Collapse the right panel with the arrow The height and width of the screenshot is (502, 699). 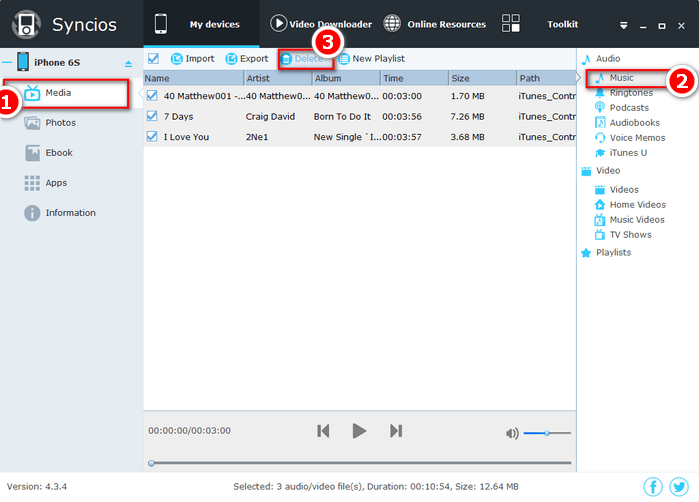tap(578, 78)
